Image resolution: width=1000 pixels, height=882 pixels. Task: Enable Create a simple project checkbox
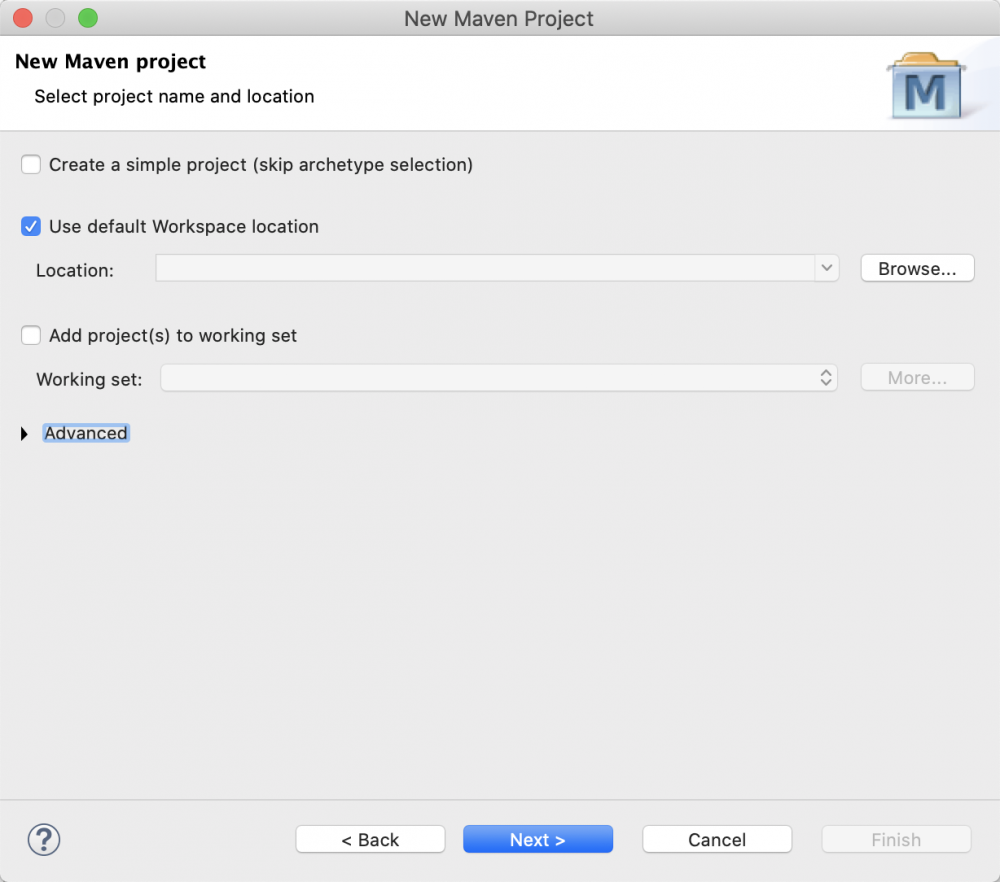click(x=31, y=165)
